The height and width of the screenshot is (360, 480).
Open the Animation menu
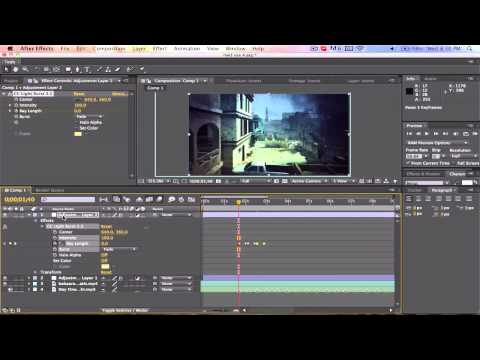click(187, 49)
